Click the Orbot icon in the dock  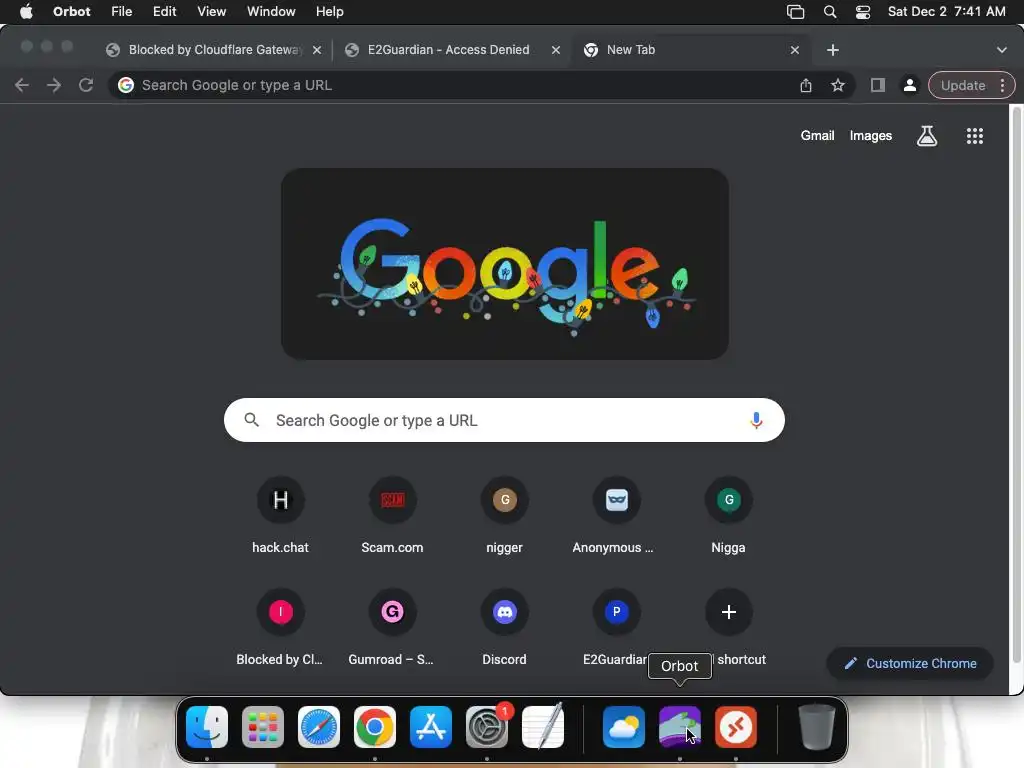point(679,727)
